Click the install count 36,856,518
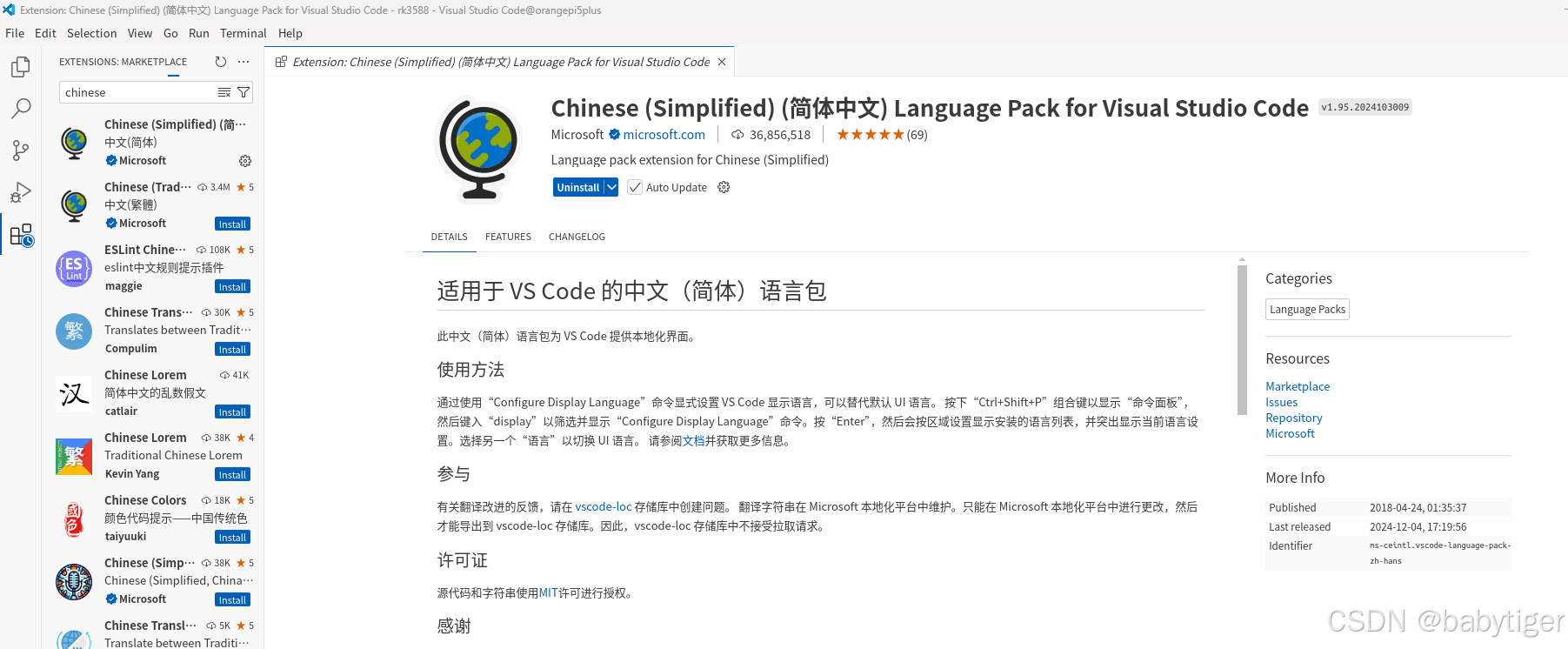Viewport: 1568px width, 649px height. [780, 135]
